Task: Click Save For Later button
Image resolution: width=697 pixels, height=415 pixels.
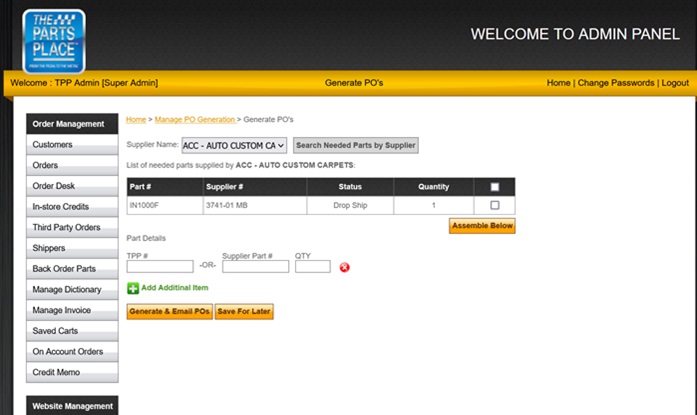Action: (244, 312)
